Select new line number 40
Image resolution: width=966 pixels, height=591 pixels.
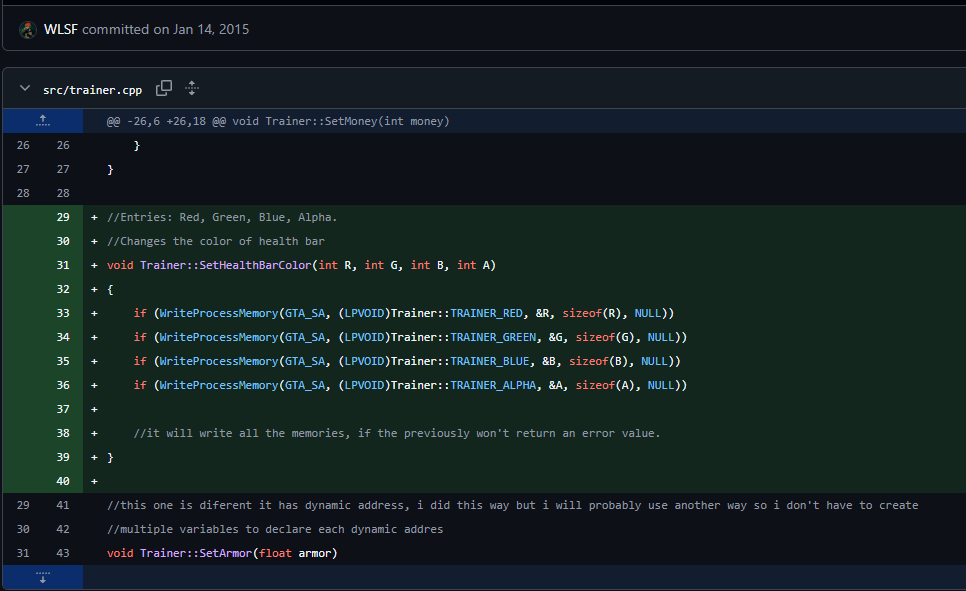tap(63, 481)
